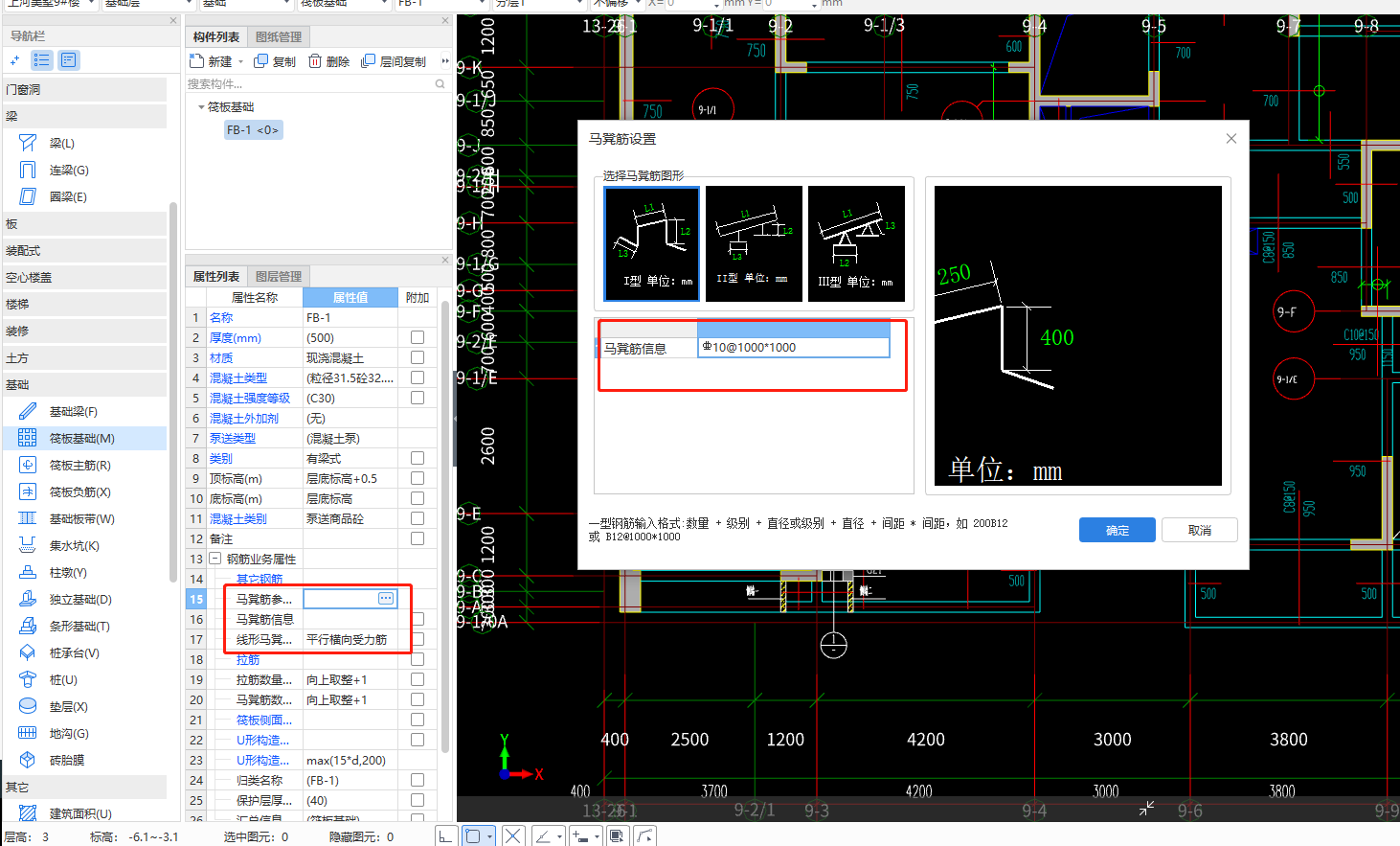This screenshot has width=1400, height=846.
Task: Click the 删除 delete component icon
Action: [x=315, y=61]
